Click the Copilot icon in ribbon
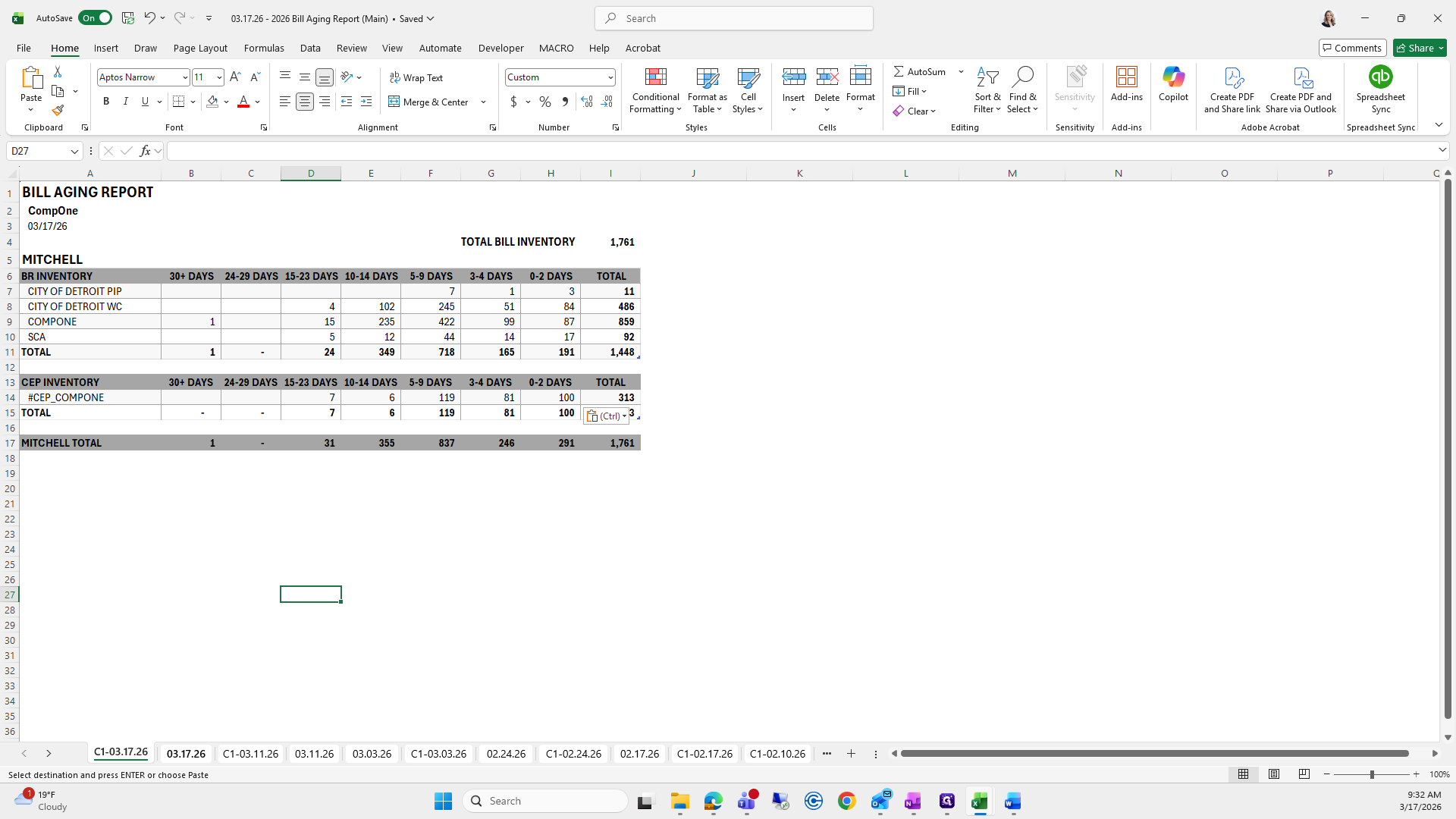Viewport: 1456px width, 819px height. pos(1173,77)
